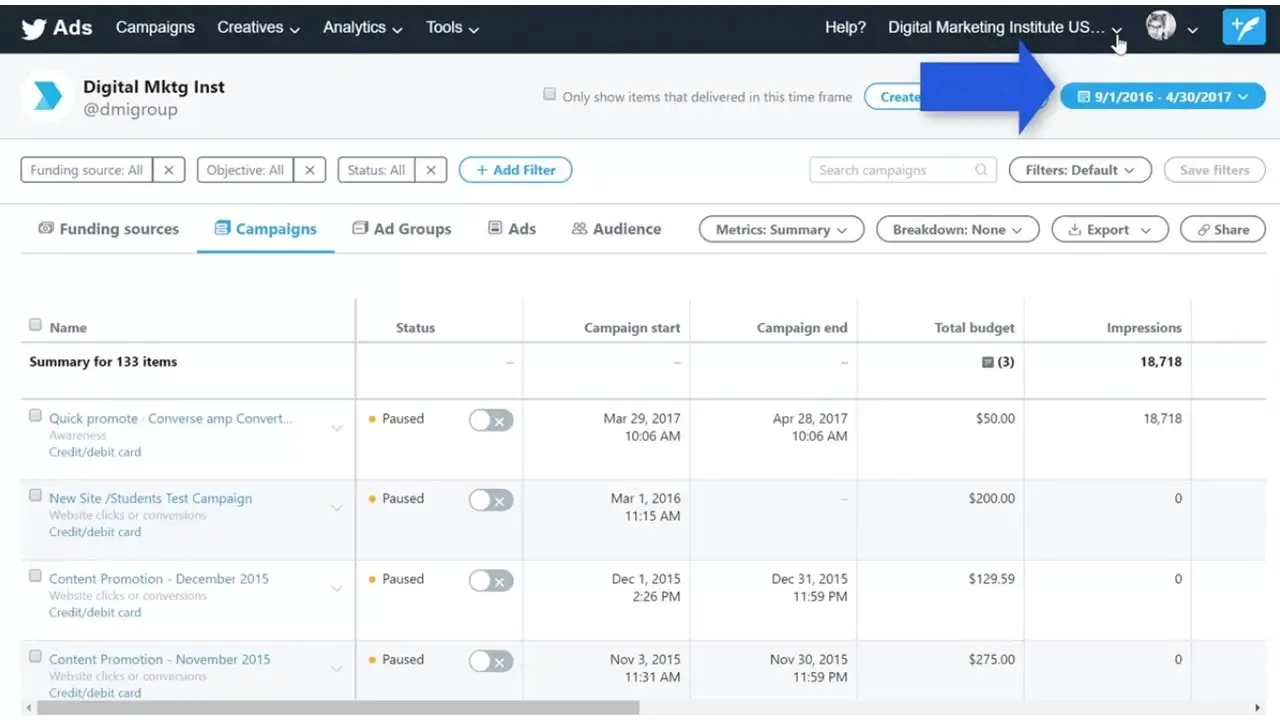This screenshot has height=720, width=1280.
Task: Click the user profile avatar
Action: coord(1161,27)
